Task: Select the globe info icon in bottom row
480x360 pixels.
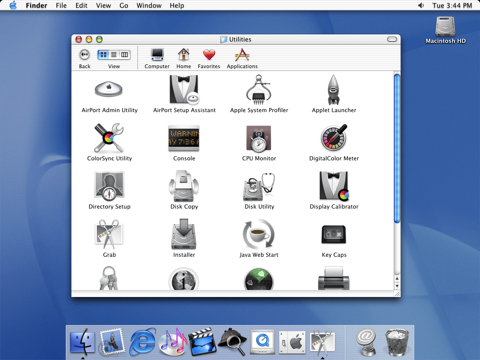Action: [x=184, y=279]
